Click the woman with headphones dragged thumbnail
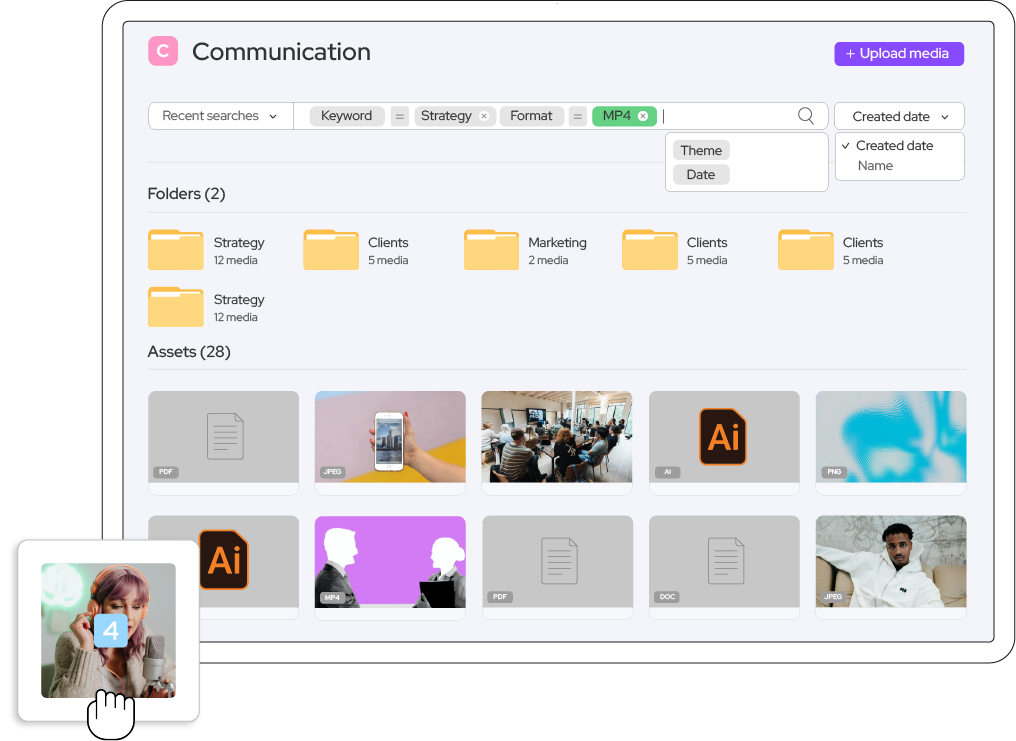The height and width of the screenshot is (741, 1016). coord(108,630)
